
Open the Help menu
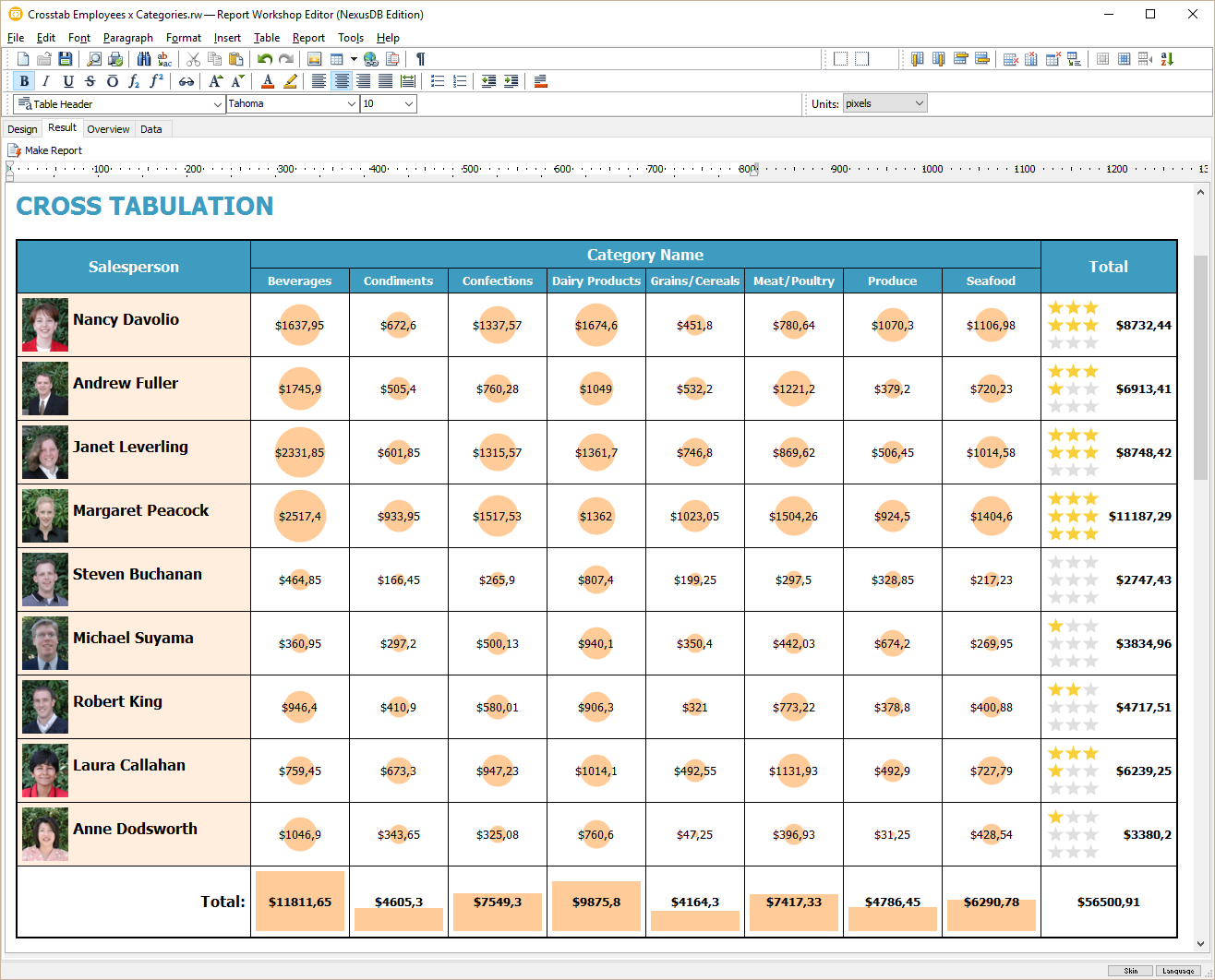[388, 38]
